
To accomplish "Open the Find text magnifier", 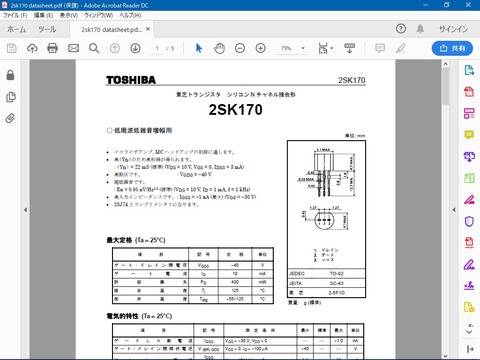I will (94, 48).
